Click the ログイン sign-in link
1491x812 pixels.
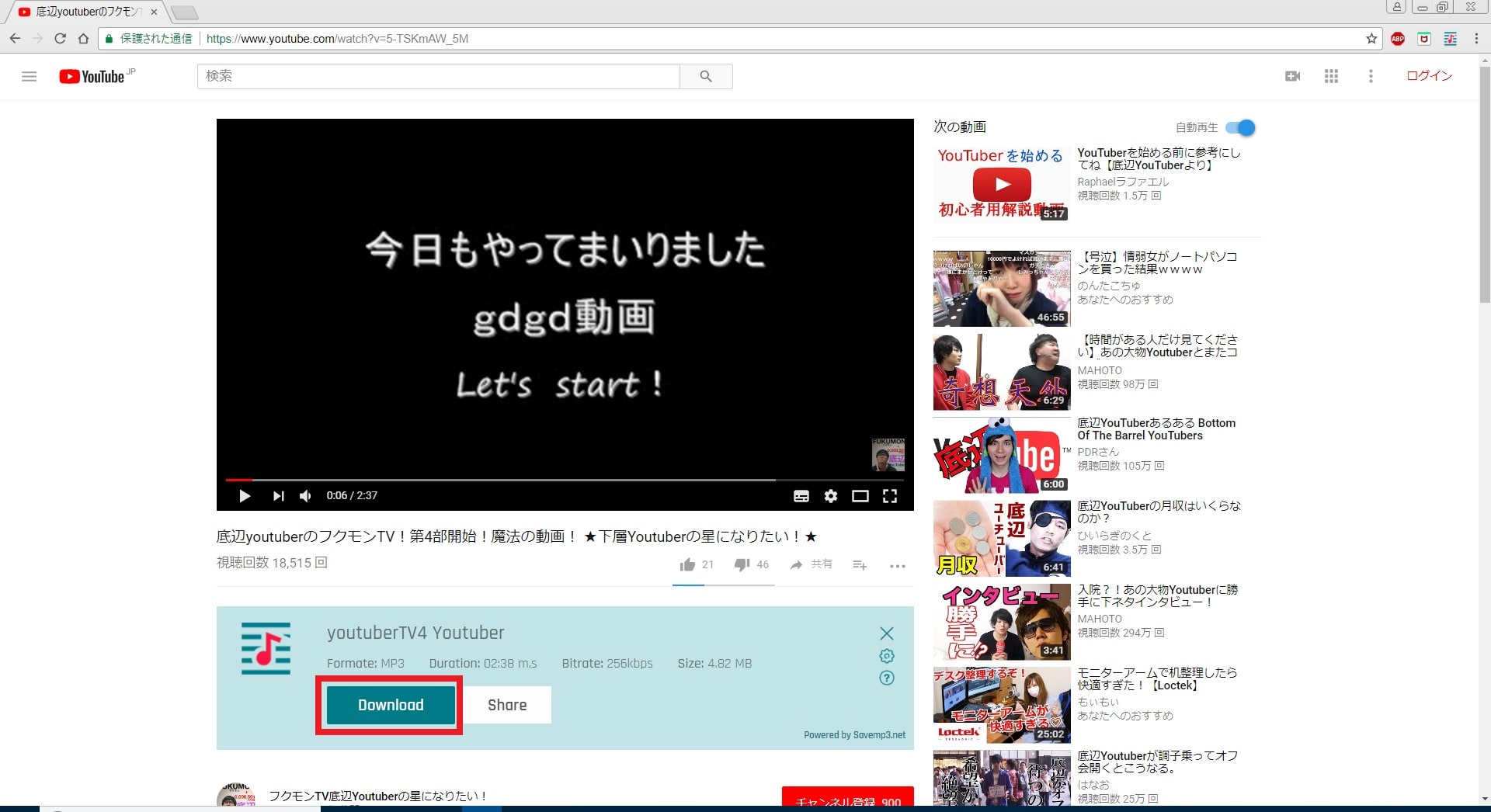(1429, 75)
